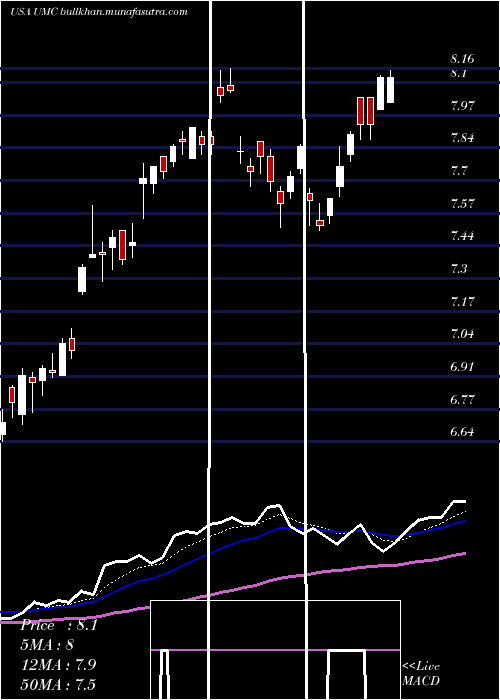Click the 7.7 price axis label
The image size is (500, 700).
(459, 171)
